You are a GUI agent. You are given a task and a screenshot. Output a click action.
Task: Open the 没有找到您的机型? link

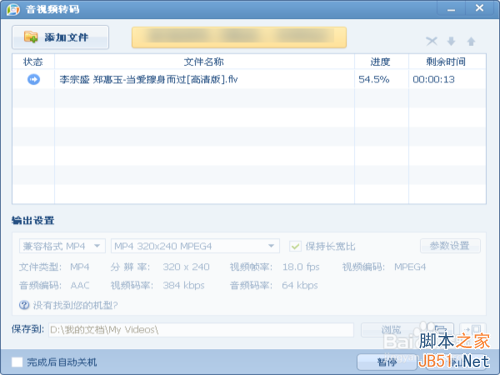click(x=75, y=305)
